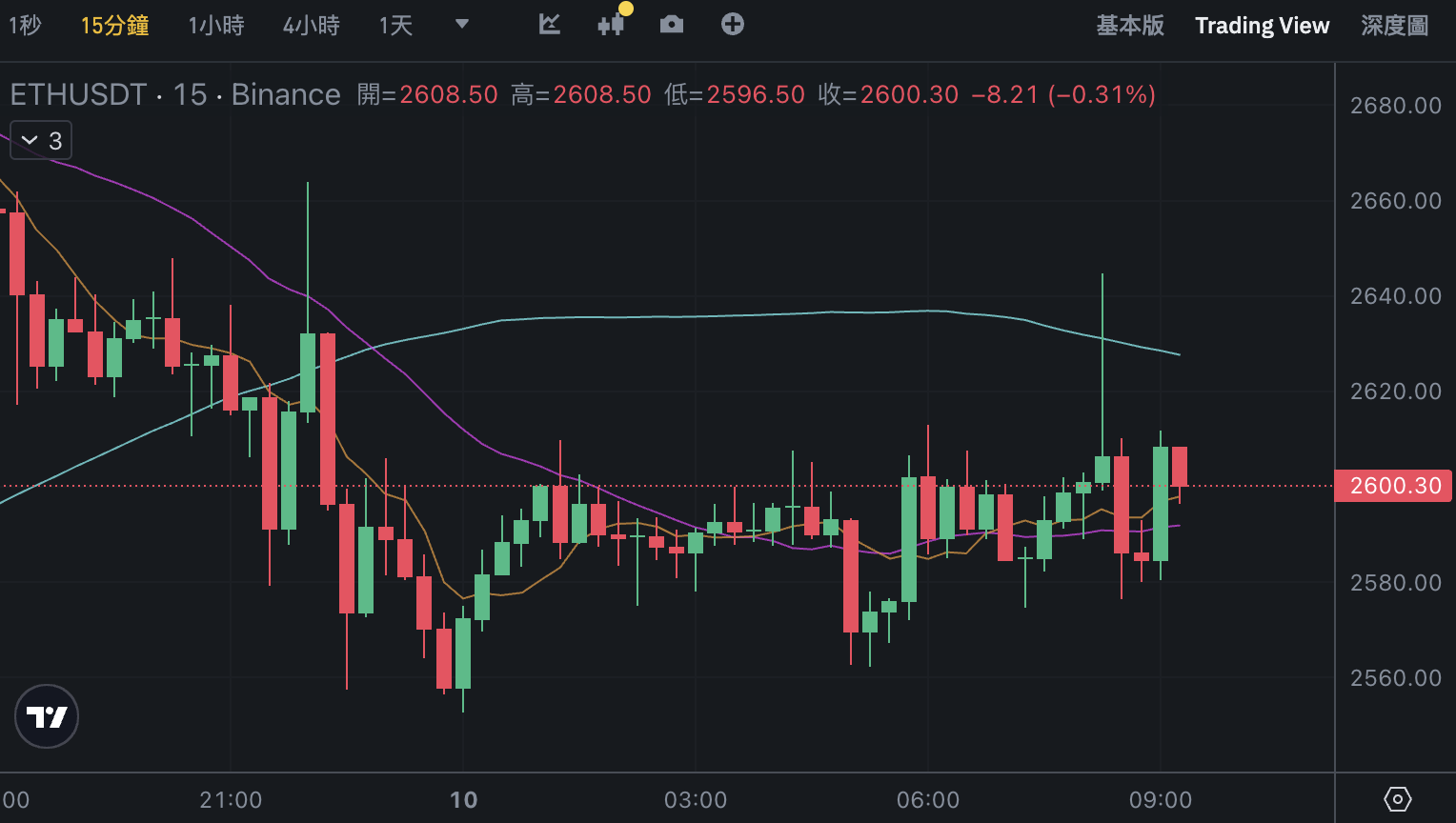Expand the collapsed indicators legend showing 3
Image resolution: width=1456 pixels, height=823 pixels.
[41, 141]
